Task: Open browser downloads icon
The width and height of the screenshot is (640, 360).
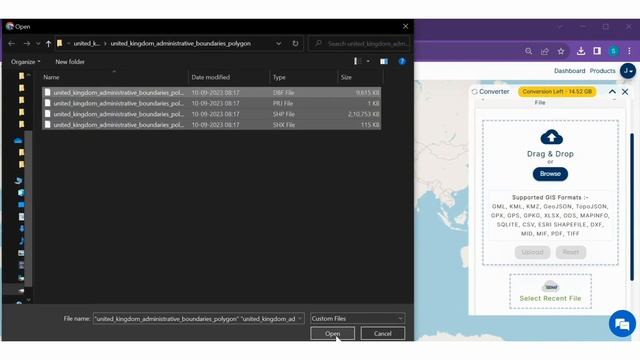Action: (x=581, y=51)
